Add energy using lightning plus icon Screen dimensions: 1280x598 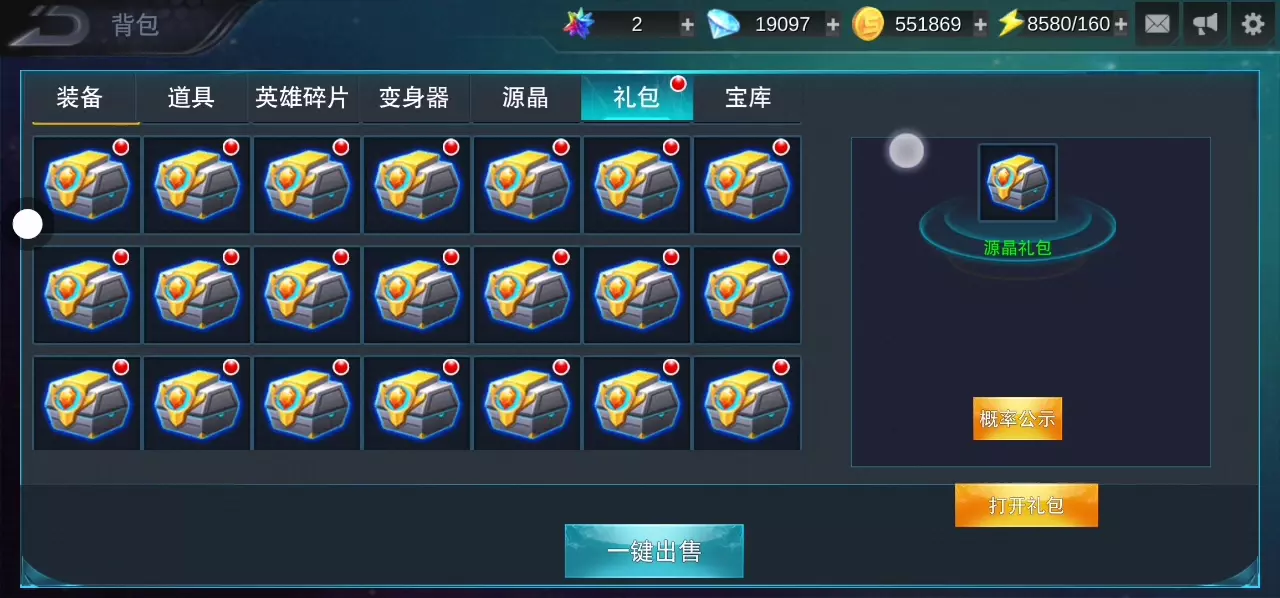(x=1121, y=25)
